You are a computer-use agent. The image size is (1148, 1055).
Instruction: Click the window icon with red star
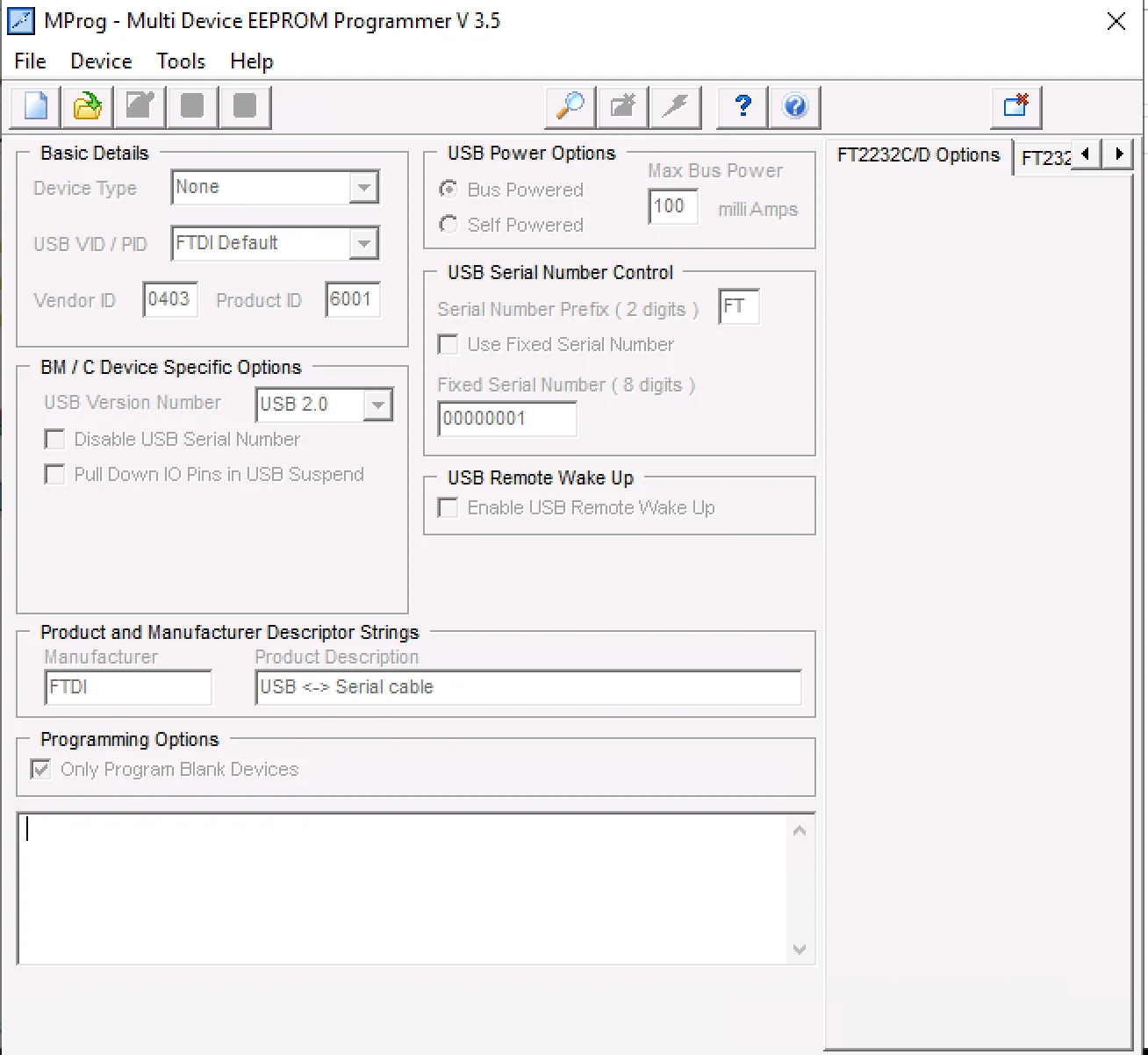pyautogui.click(x=1016, y=107)
